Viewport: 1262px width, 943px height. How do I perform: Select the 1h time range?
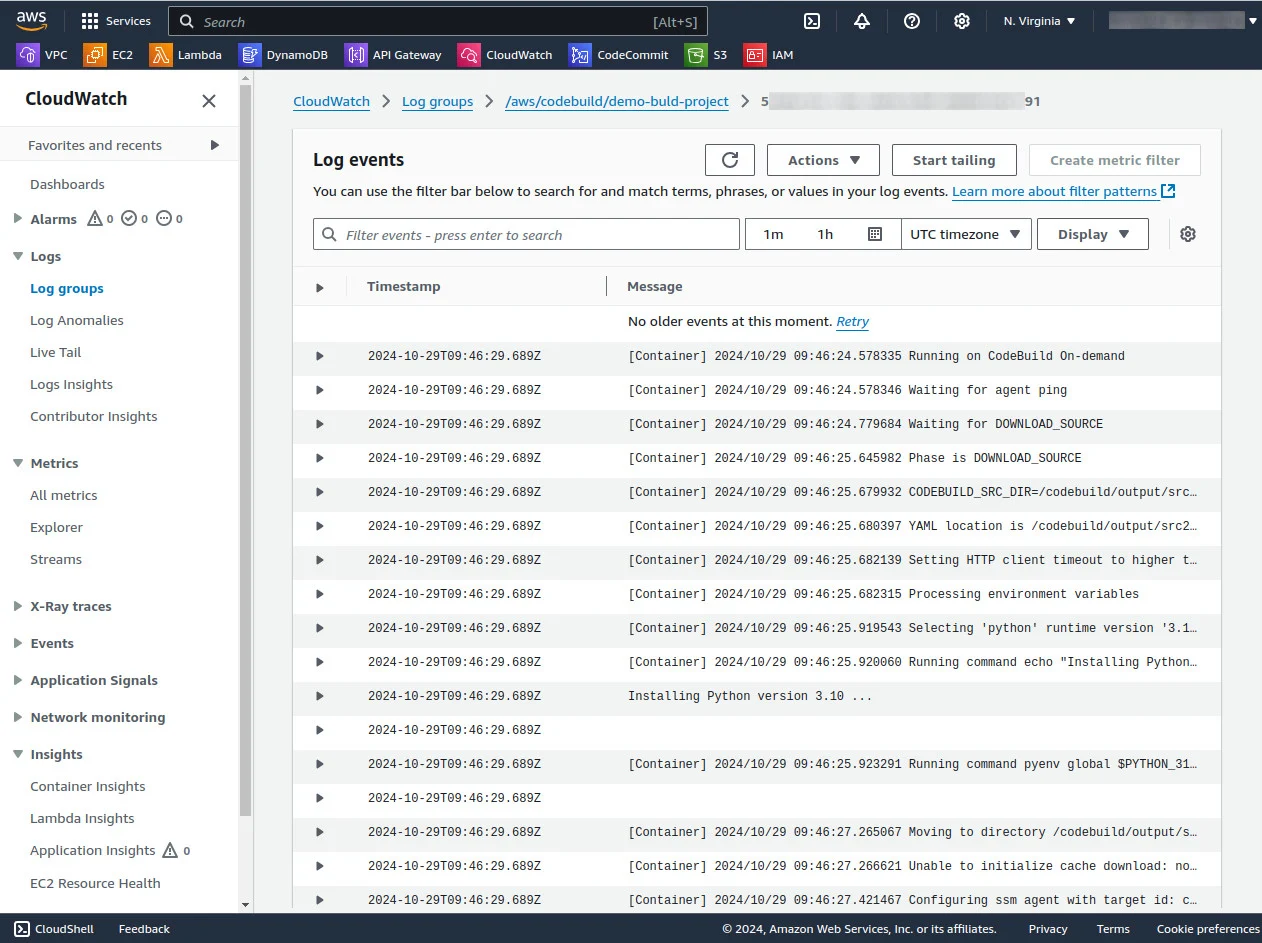pos(825,234)
